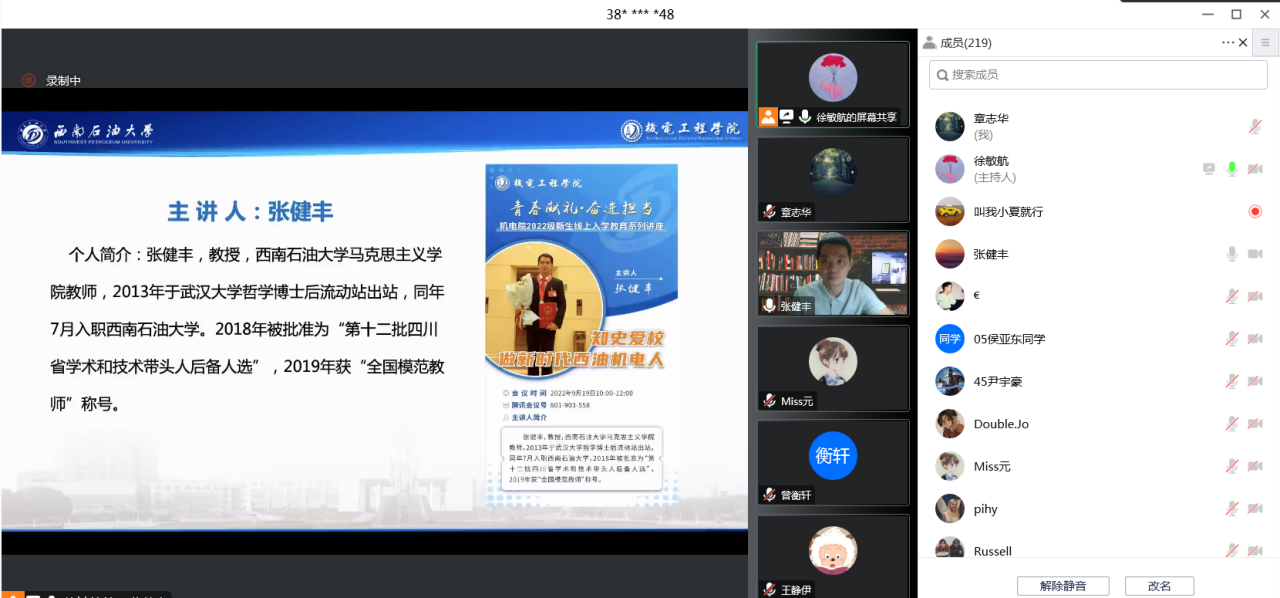Click 徐敏航's screen sharing icon in member list
1280x598 pixels.
point(1209,169)
